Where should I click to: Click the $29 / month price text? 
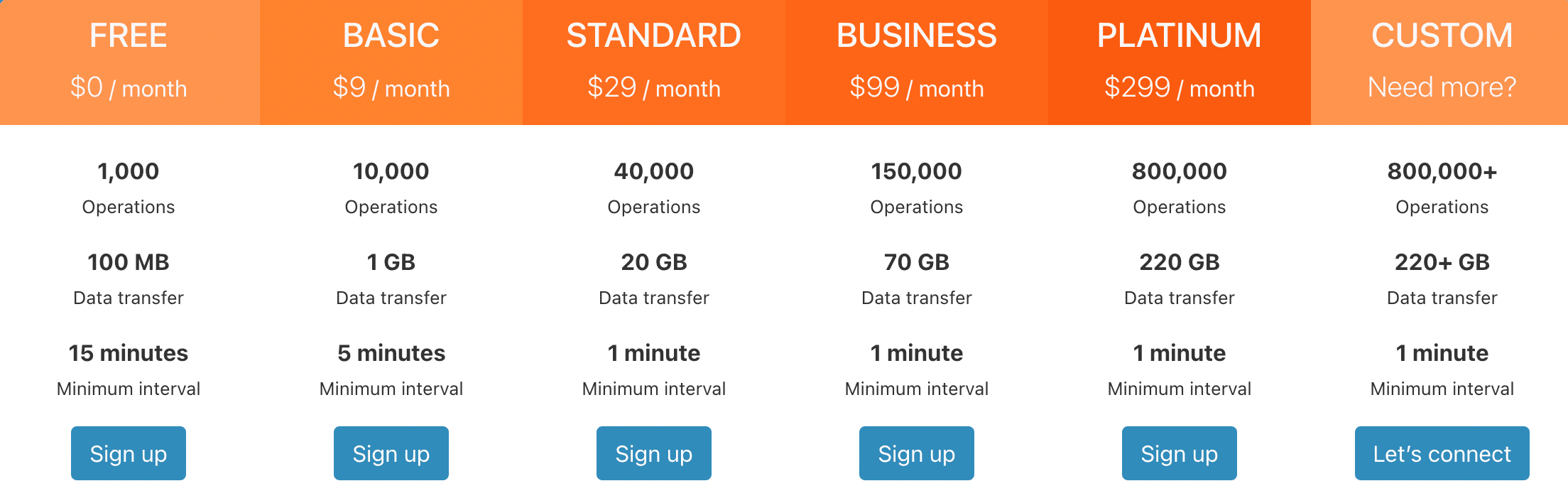coord(654,88)
